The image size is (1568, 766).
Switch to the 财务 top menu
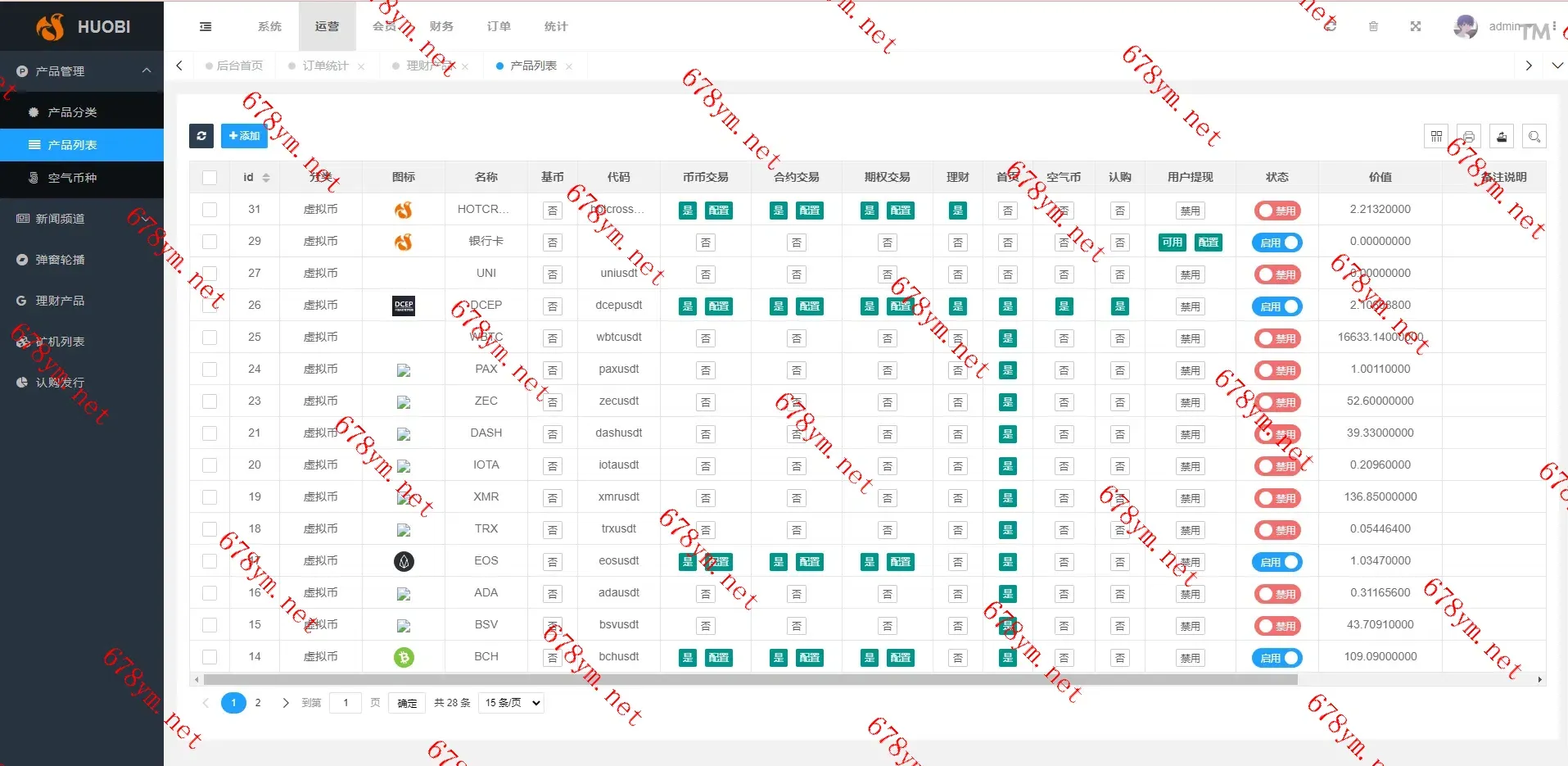441,27
